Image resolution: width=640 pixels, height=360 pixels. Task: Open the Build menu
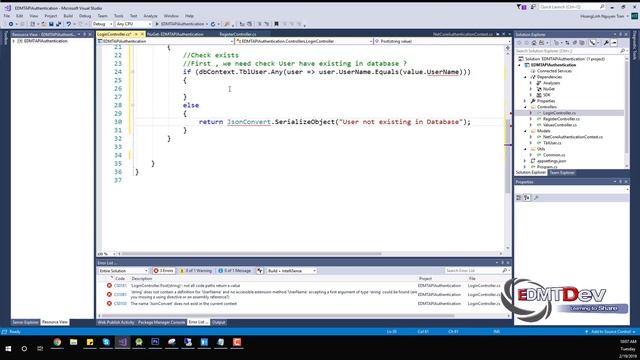pyautogui.click(x=68, y=16)
